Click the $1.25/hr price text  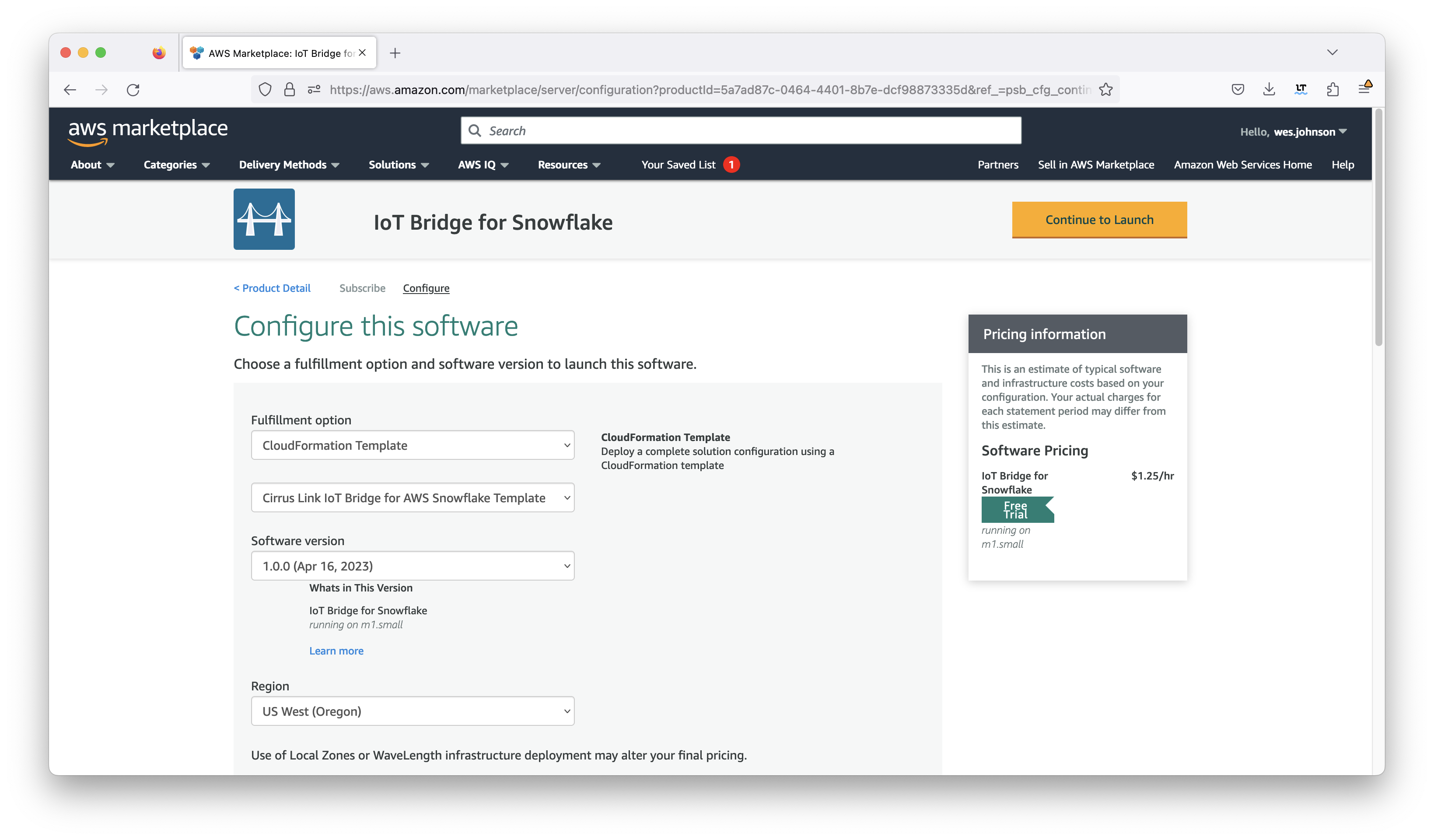coord(1152,476)
